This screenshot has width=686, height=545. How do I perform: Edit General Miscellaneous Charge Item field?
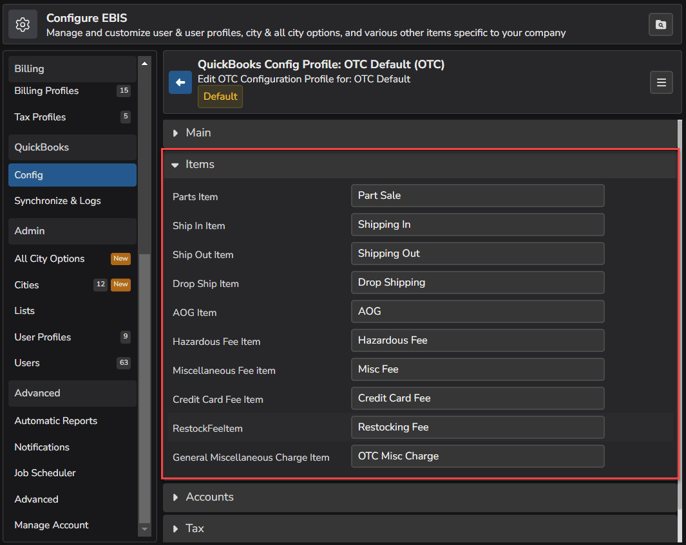pos(477,457)
